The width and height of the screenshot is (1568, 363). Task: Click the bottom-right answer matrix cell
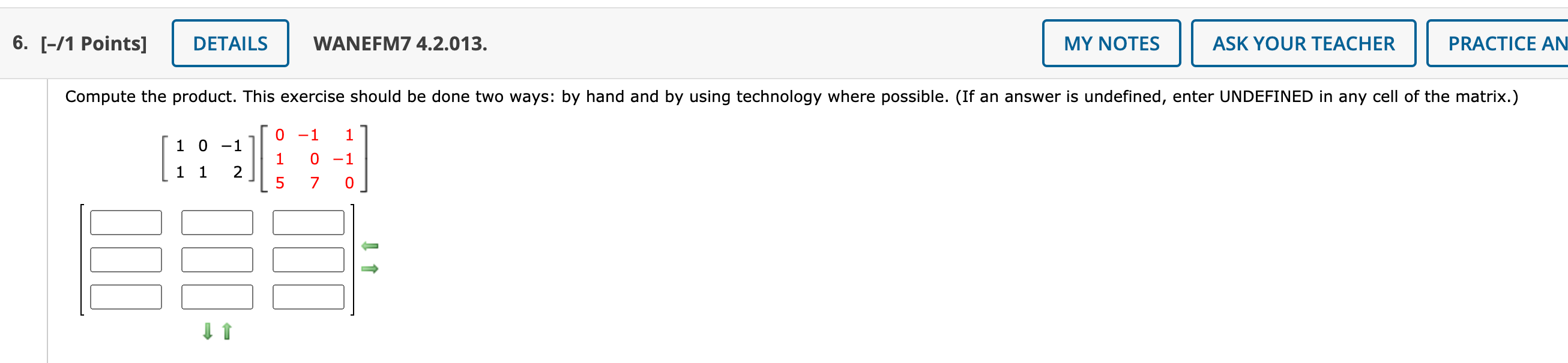[309, 297]
